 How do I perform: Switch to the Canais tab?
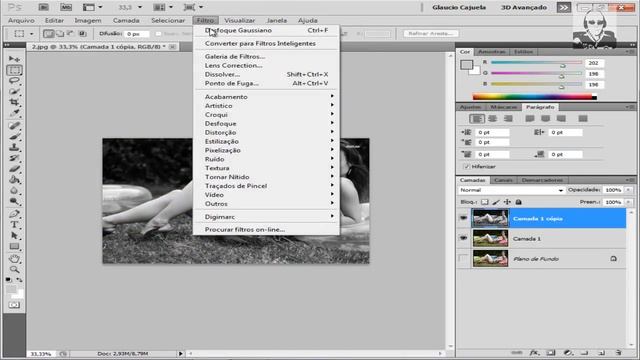click(x=503, y=180)
